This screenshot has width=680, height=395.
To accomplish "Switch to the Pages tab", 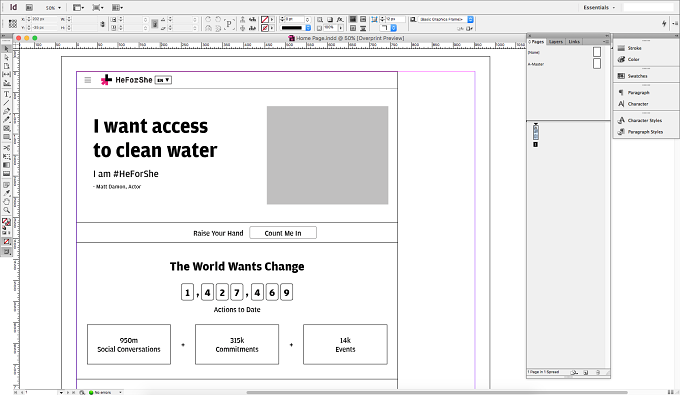I will [x=536, y=42].
